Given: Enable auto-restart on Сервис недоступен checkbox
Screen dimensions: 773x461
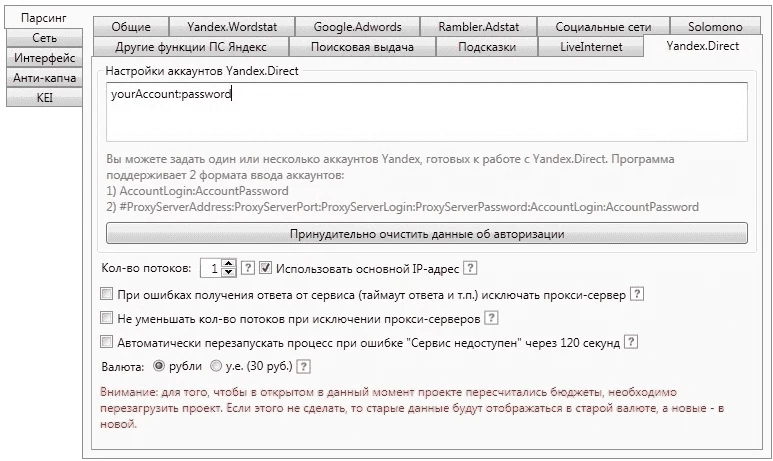Looking at the screenshot, I should pyautogui.click(x=106, y=342).
